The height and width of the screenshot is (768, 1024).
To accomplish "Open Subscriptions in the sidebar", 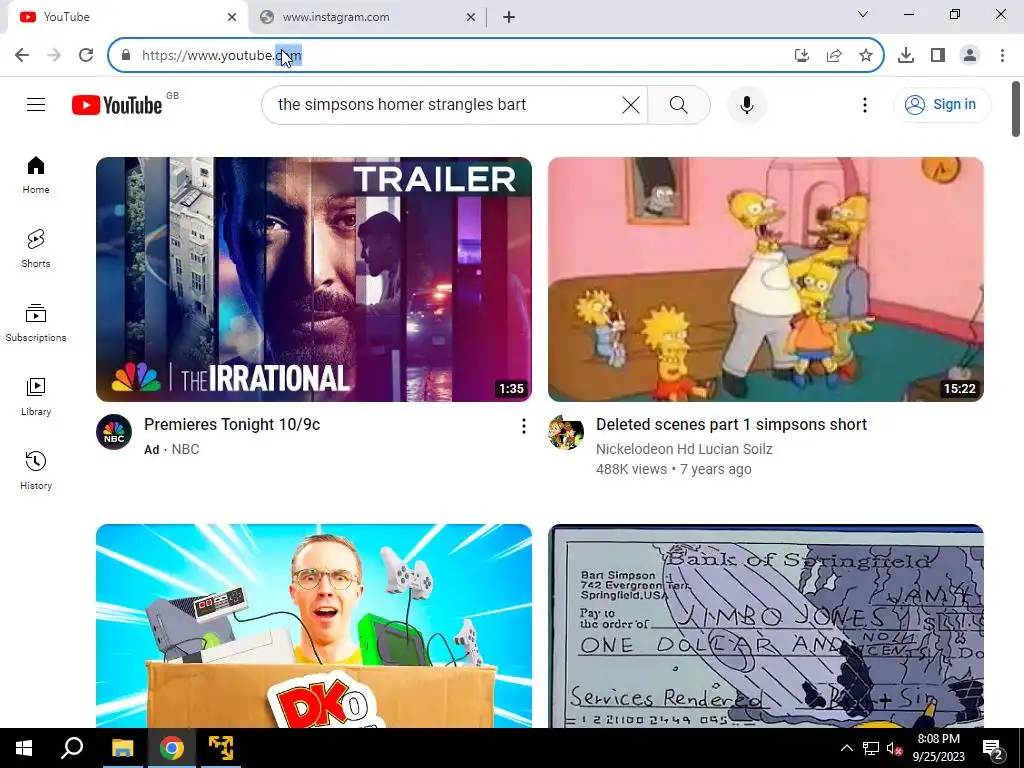I will (x=36, y=323).
